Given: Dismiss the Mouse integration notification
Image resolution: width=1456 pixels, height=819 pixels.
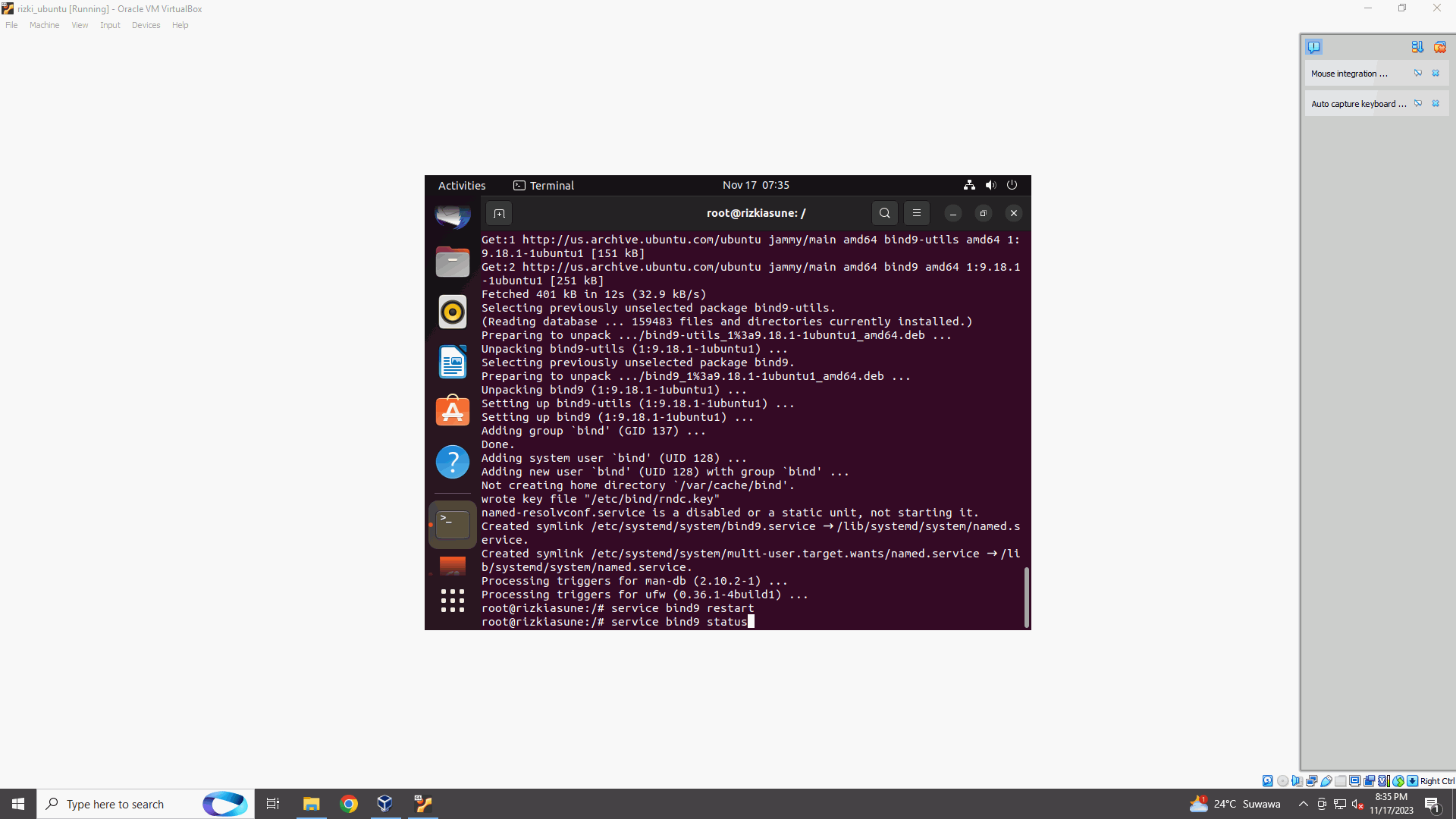Looking at the screenshot, I should pos(1436,74).
